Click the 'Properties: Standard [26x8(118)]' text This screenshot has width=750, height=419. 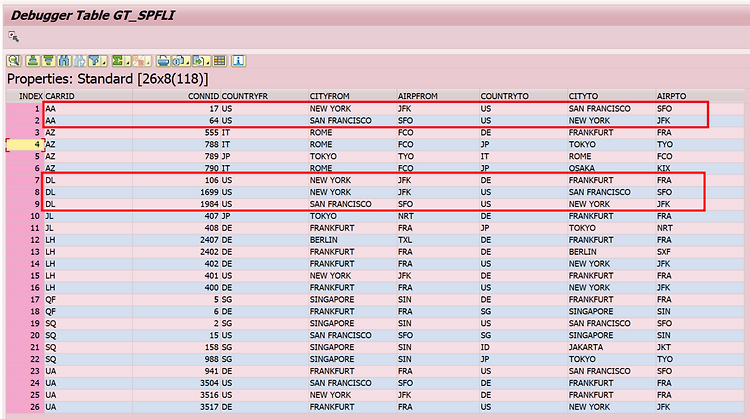point(108,79)
